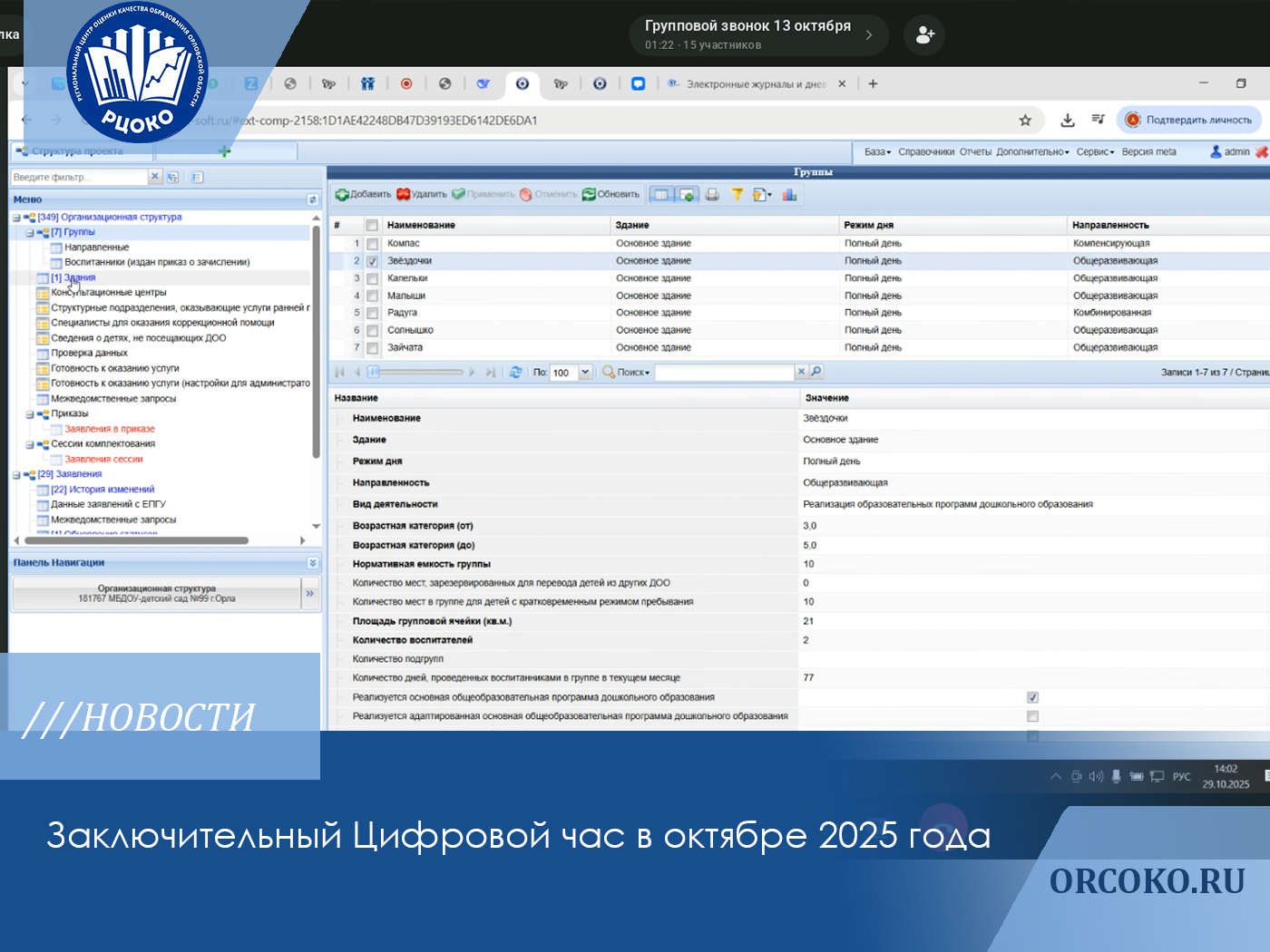
Task: Open the bar chart icon in the grid toolbar
Action: 789,194
